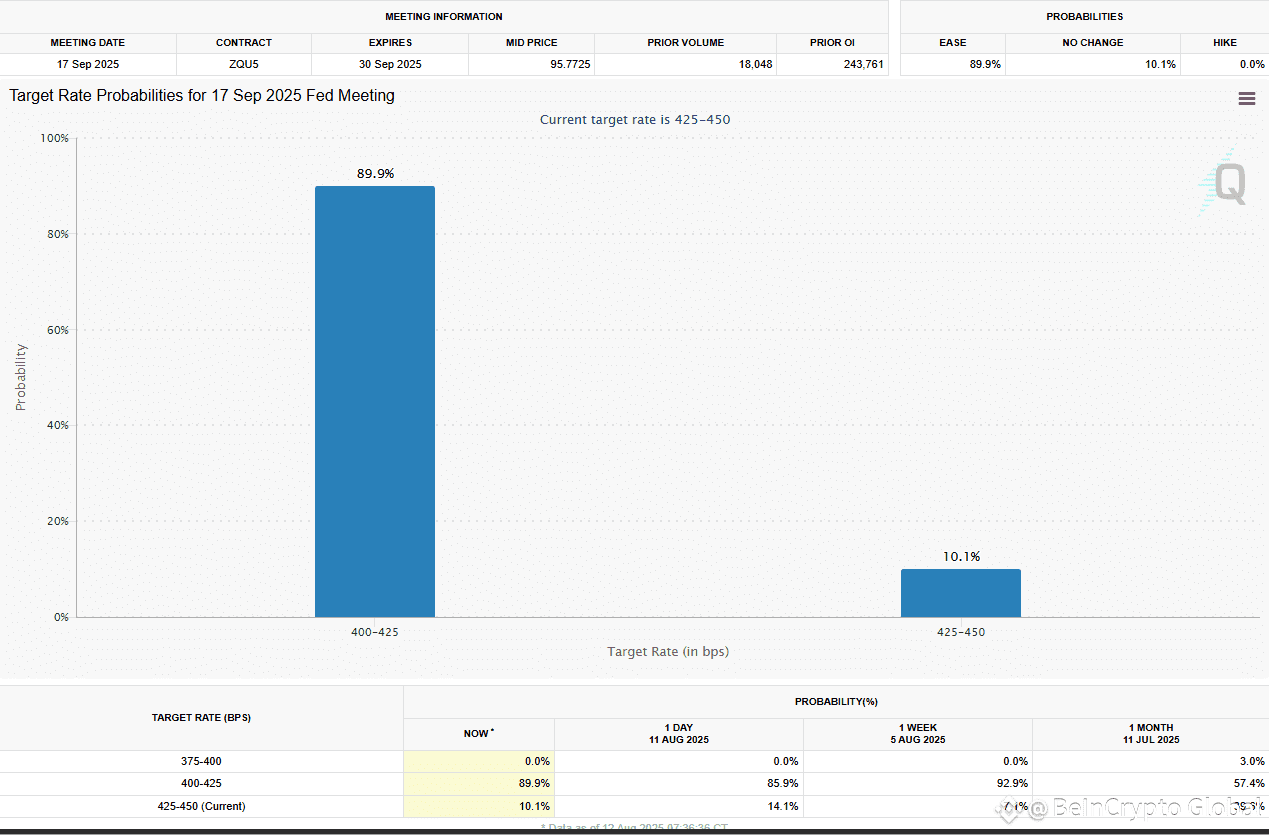Screen dimensions: 1269x835
Task: Click the '30 Sep 2025' expiry cell
Action: (x=390, y=64)
